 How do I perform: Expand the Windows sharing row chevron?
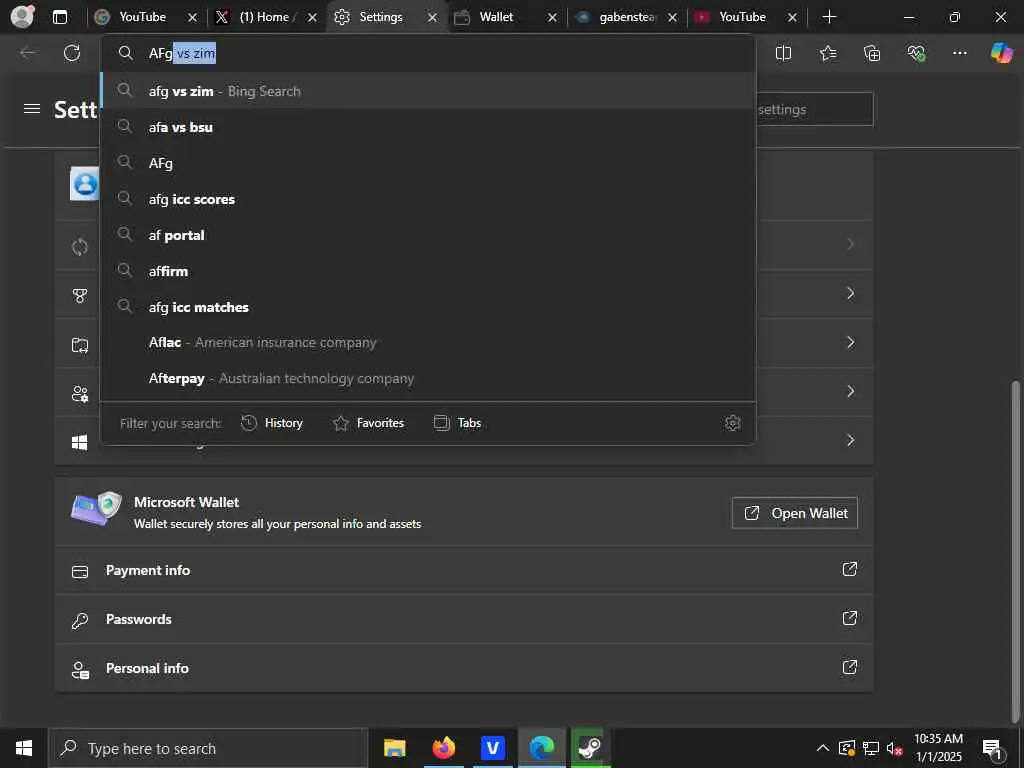[850, 440]
